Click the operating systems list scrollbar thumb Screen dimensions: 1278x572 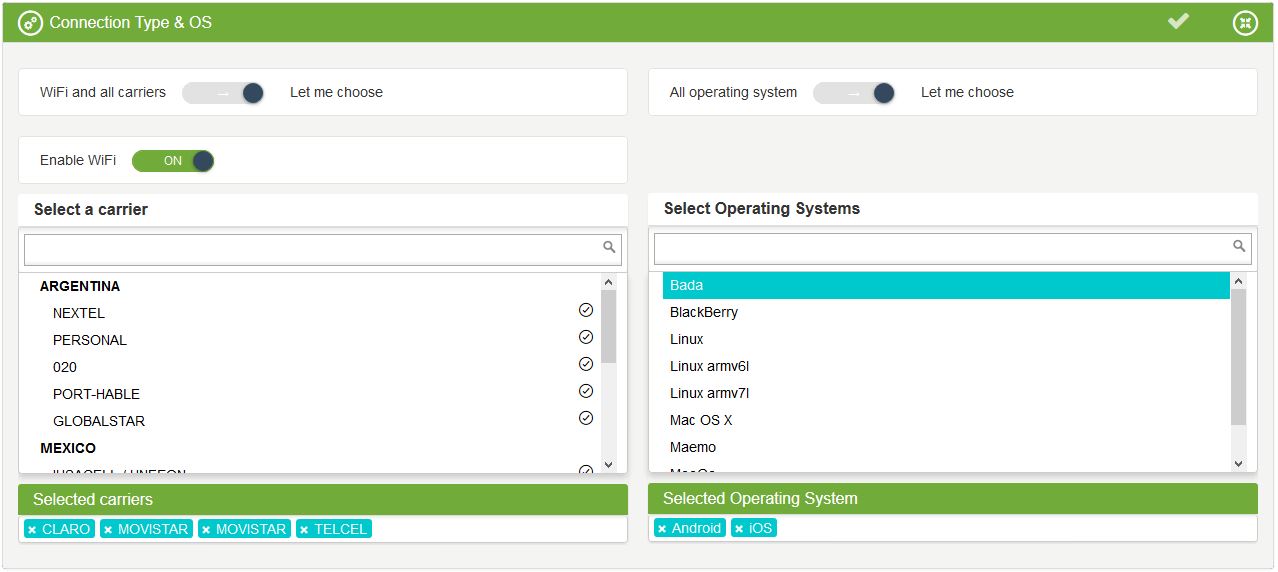(1238, 357)
